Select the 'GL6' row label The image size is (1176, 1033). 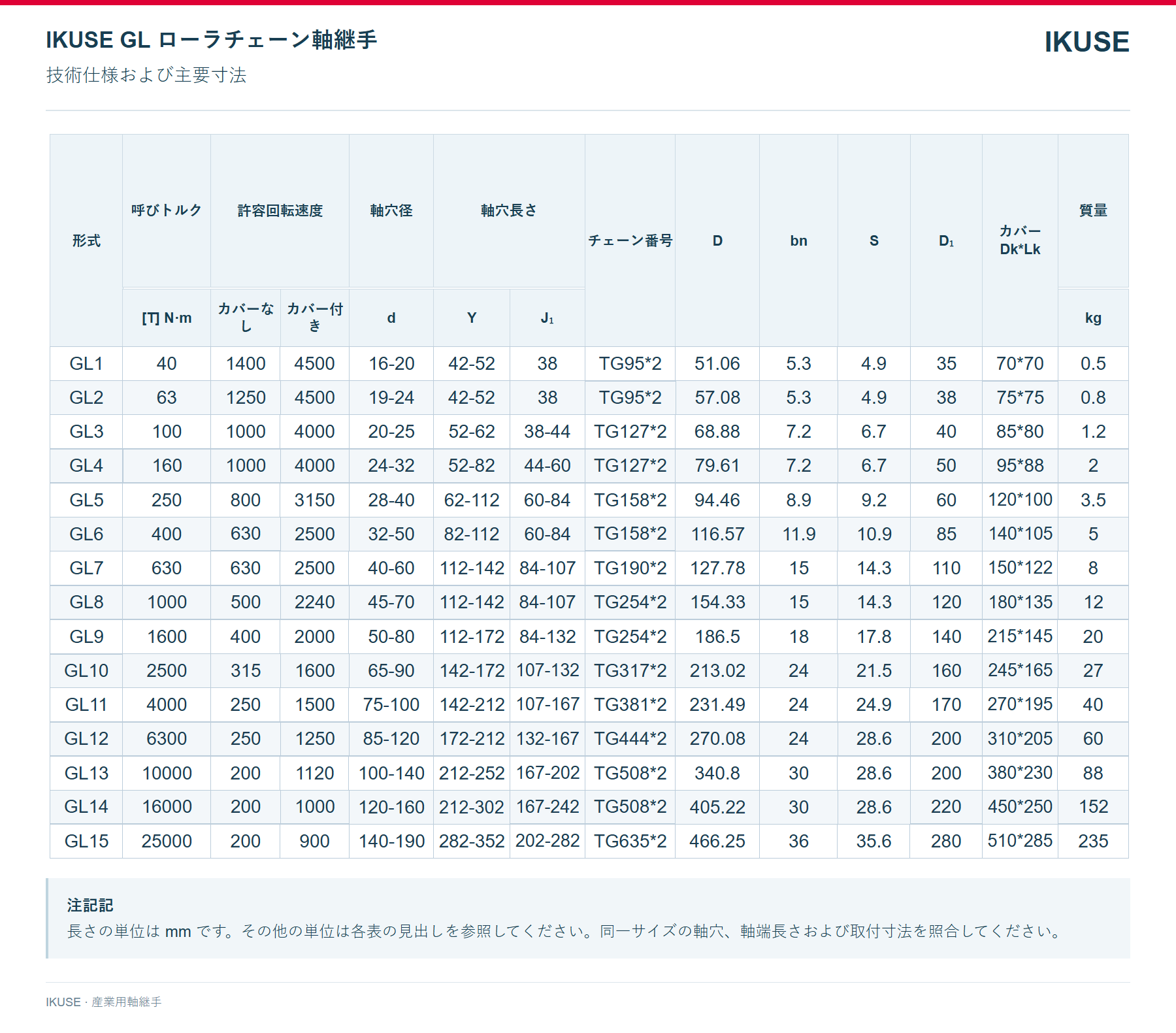pos(86,534)
